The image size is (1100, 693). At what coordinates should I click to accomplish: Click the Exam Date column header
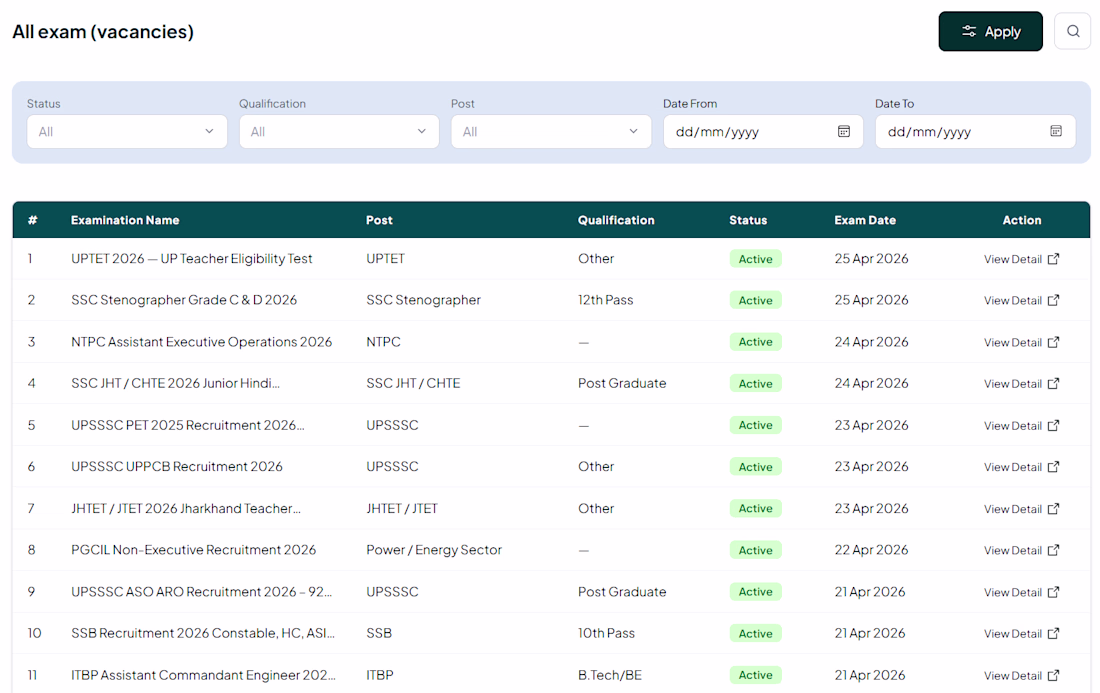tap(864, 220)
